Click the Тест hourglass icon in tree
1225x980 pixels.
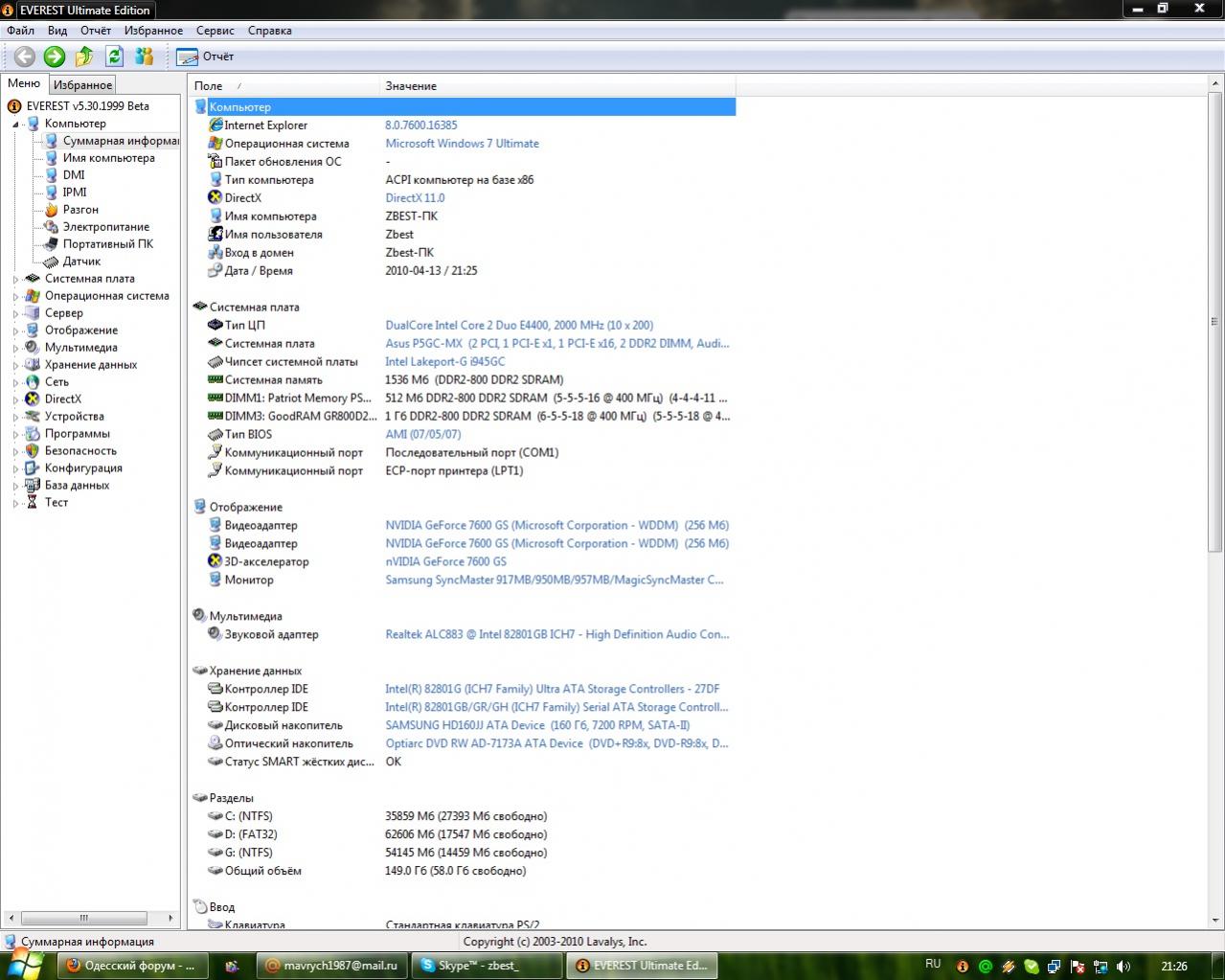coord(33,503)
